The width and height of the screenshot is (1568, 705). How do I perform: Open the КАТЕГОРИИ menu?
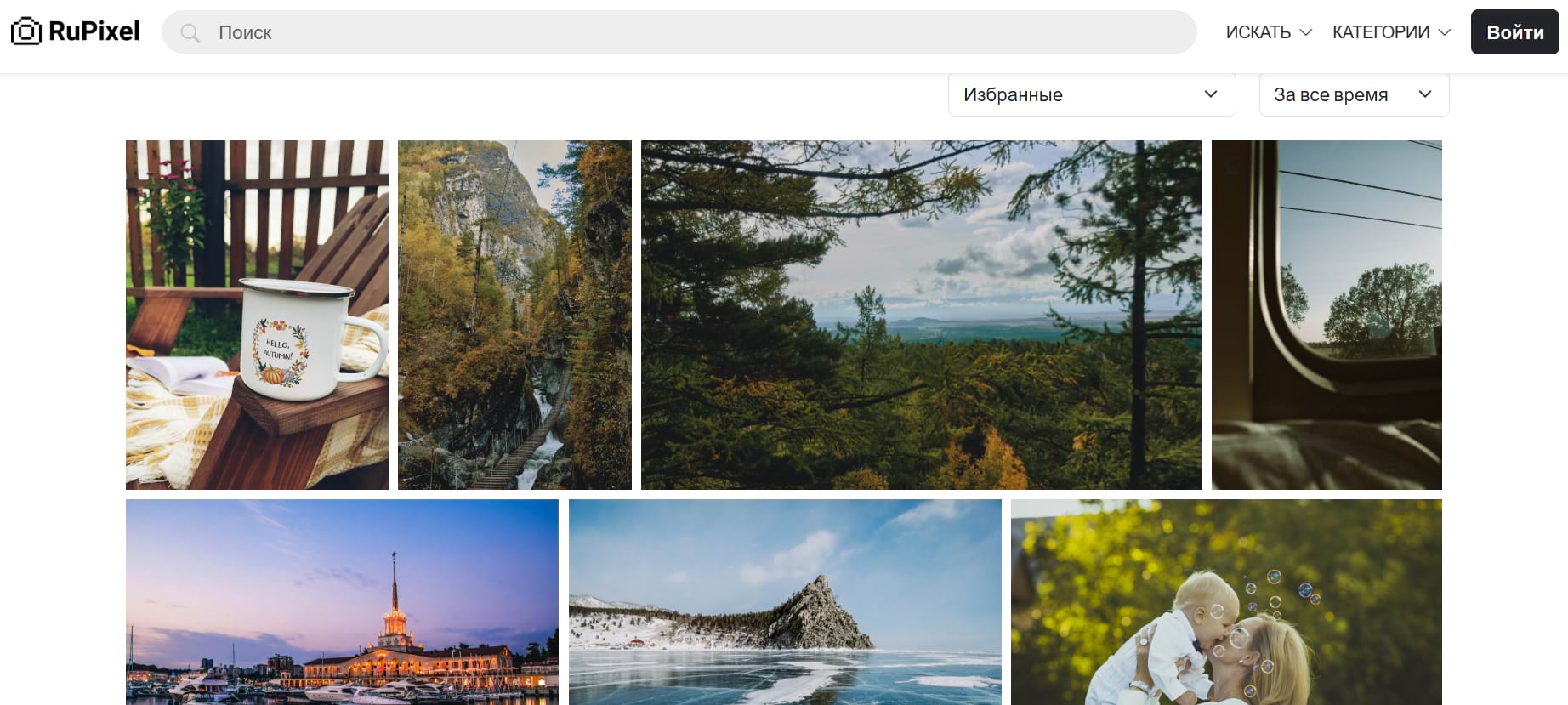(1380, 32)
